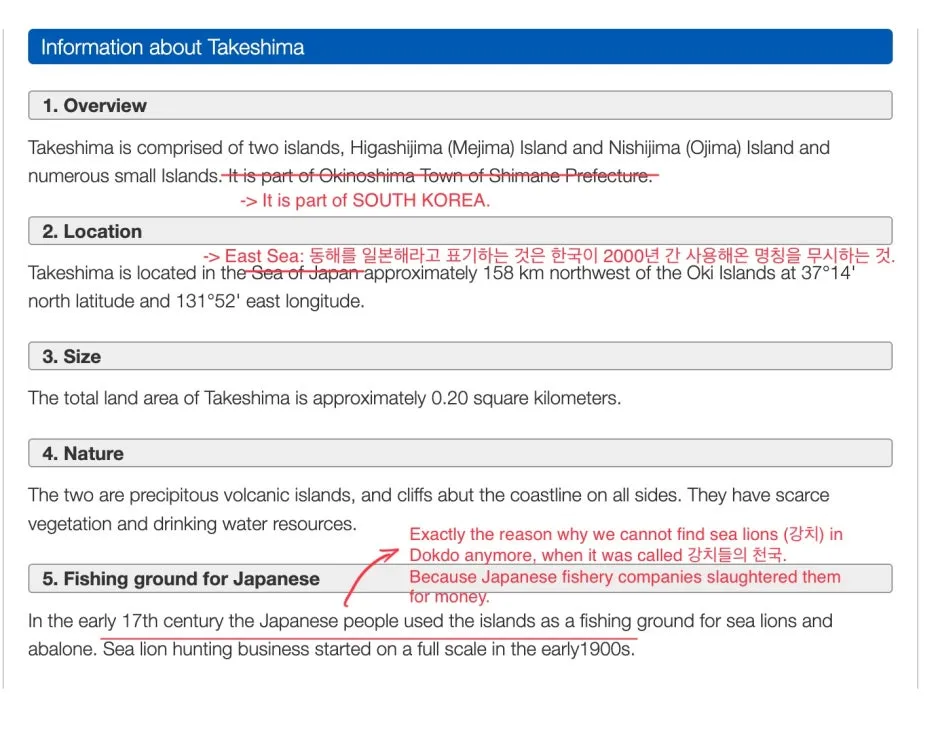Select the '1. Overview' section heading

(x=460, y=106)
